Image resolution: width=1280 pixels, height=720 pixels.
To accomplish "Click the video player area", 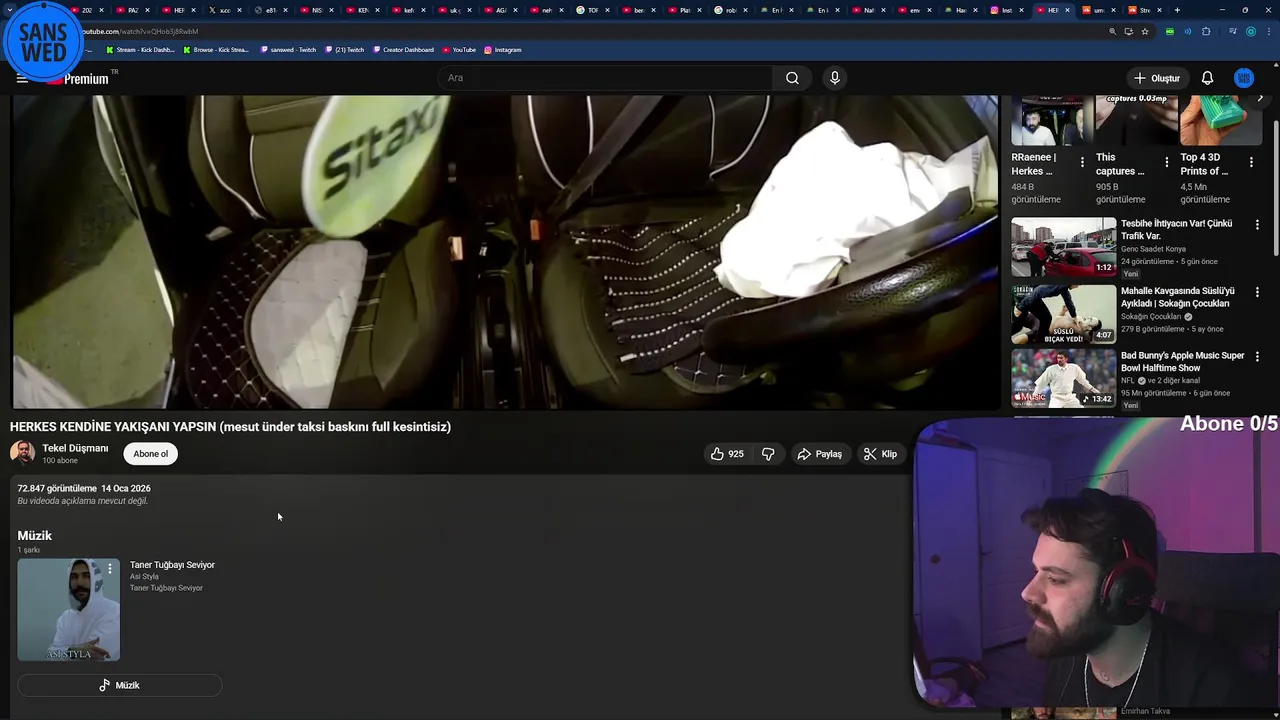I will [x=505, y=252].
